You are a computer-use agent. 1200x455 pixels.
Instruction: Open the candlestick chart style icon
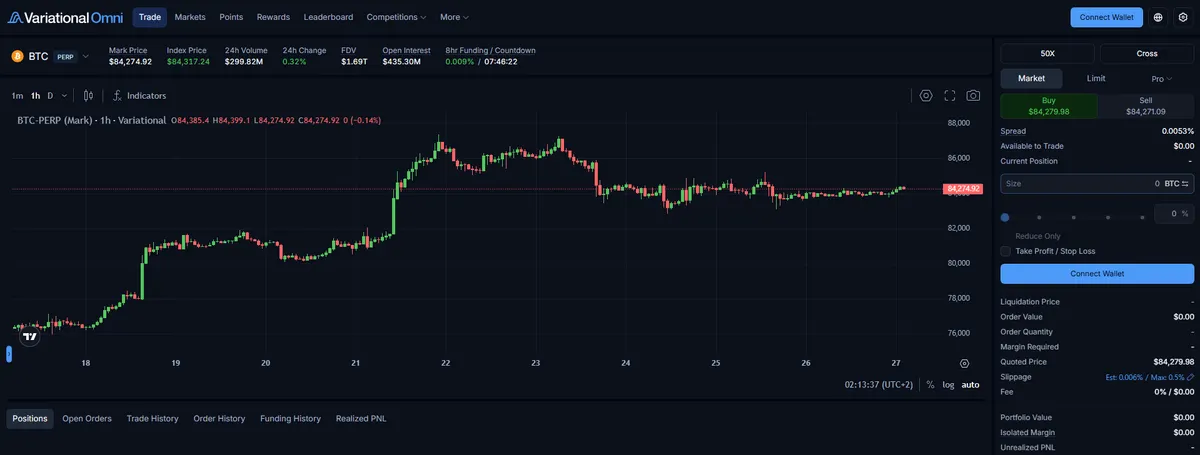click(88, 95)
